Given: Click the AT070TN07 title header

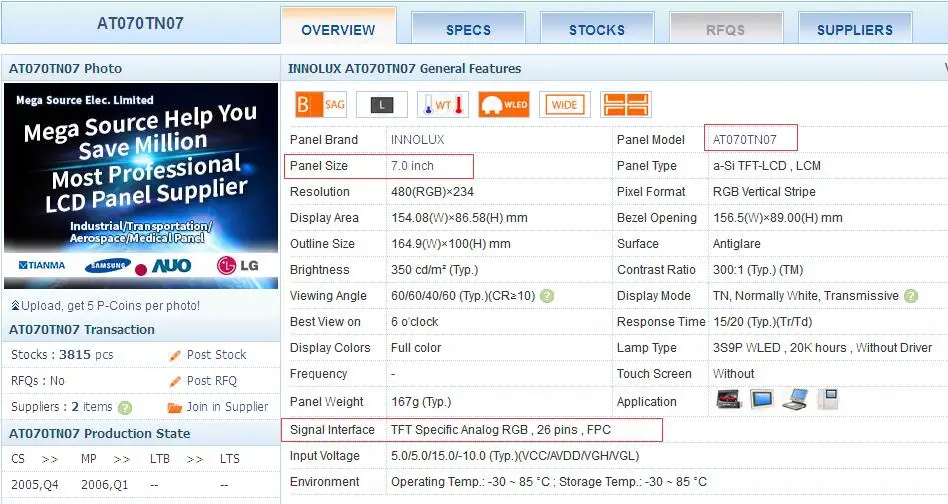Looking at the screenshot, I should point(140,23).
